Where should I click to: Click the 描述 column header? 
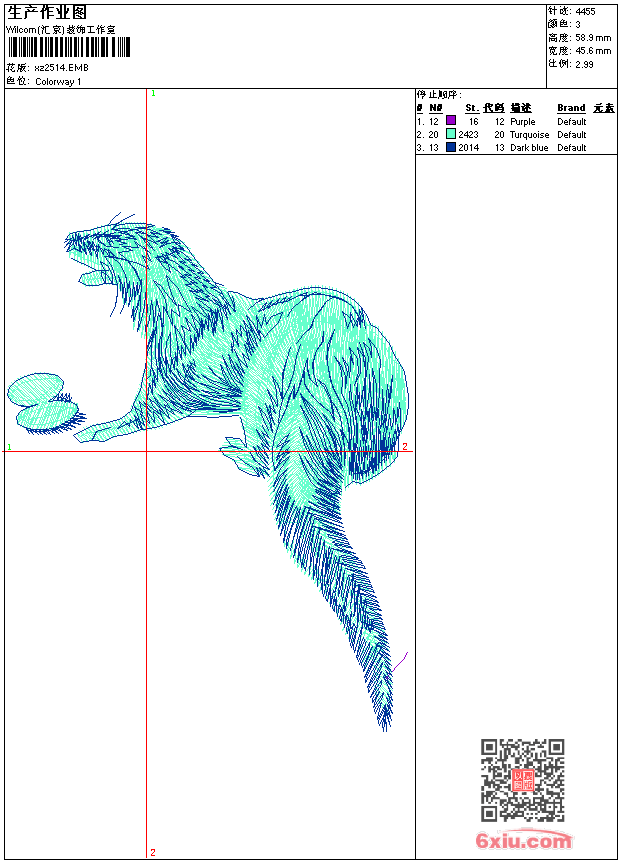(x=521, y=108)
